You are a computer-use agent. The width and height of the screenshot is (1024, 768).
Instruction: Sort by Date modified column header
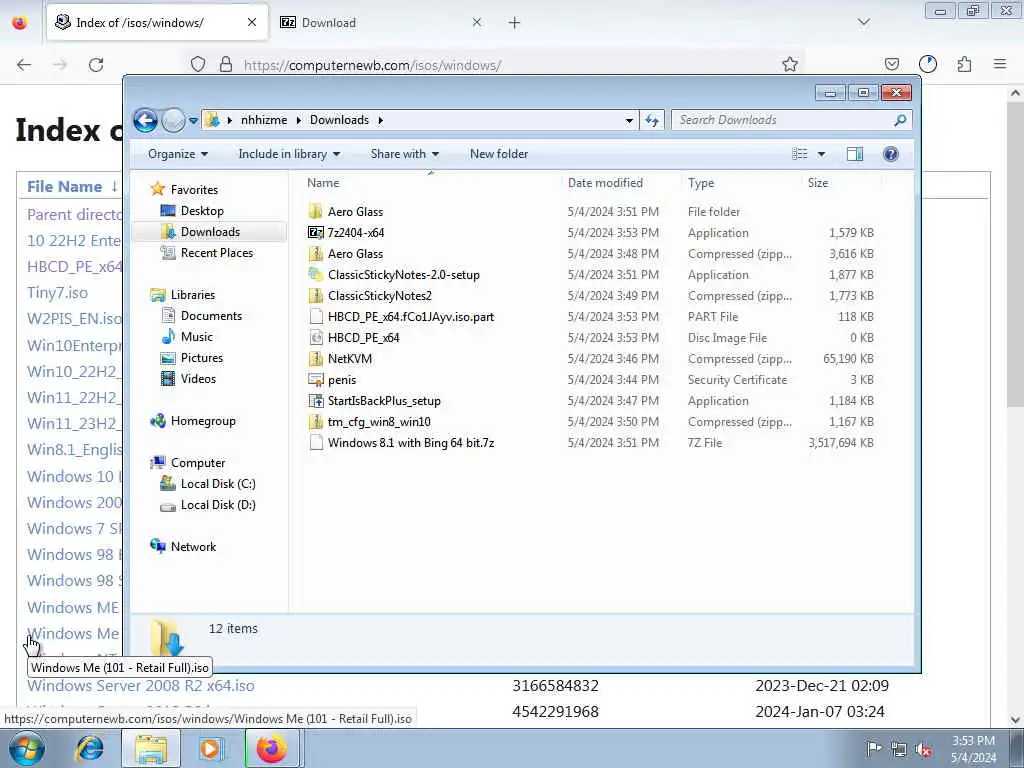pyautogui.click(x=605, y=183)
